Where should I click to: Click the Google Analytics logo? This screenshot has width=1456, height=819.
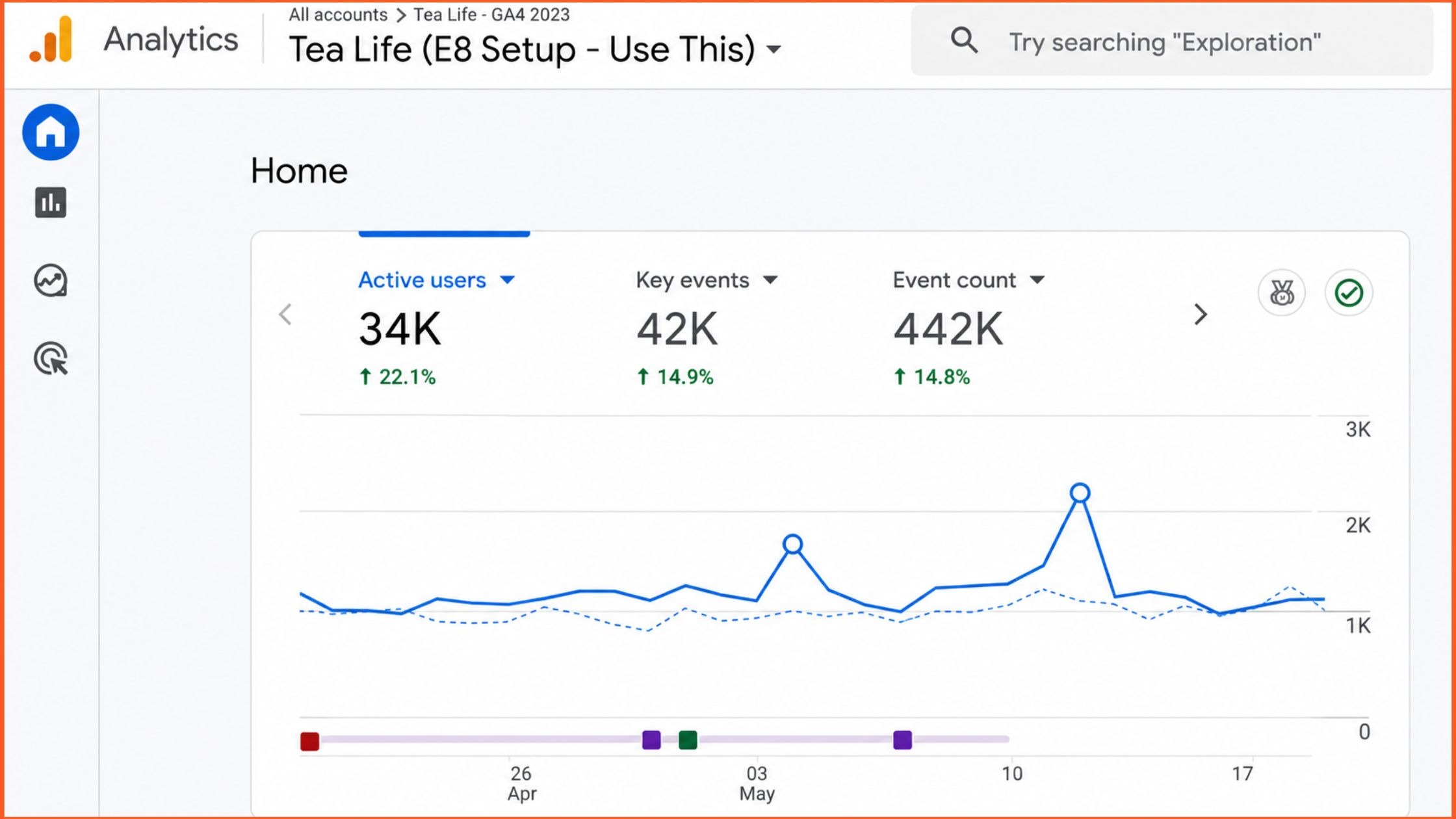click(51, 40)
